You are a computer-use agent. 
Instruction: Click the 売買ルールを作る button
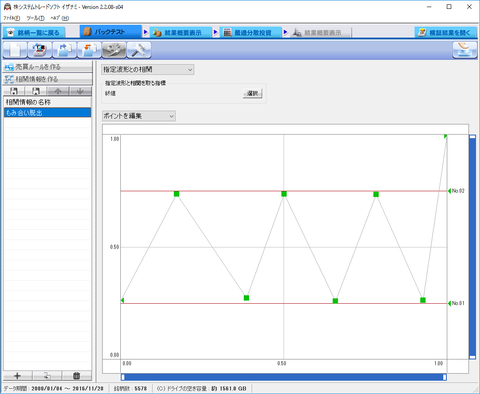tap(48, 67)
